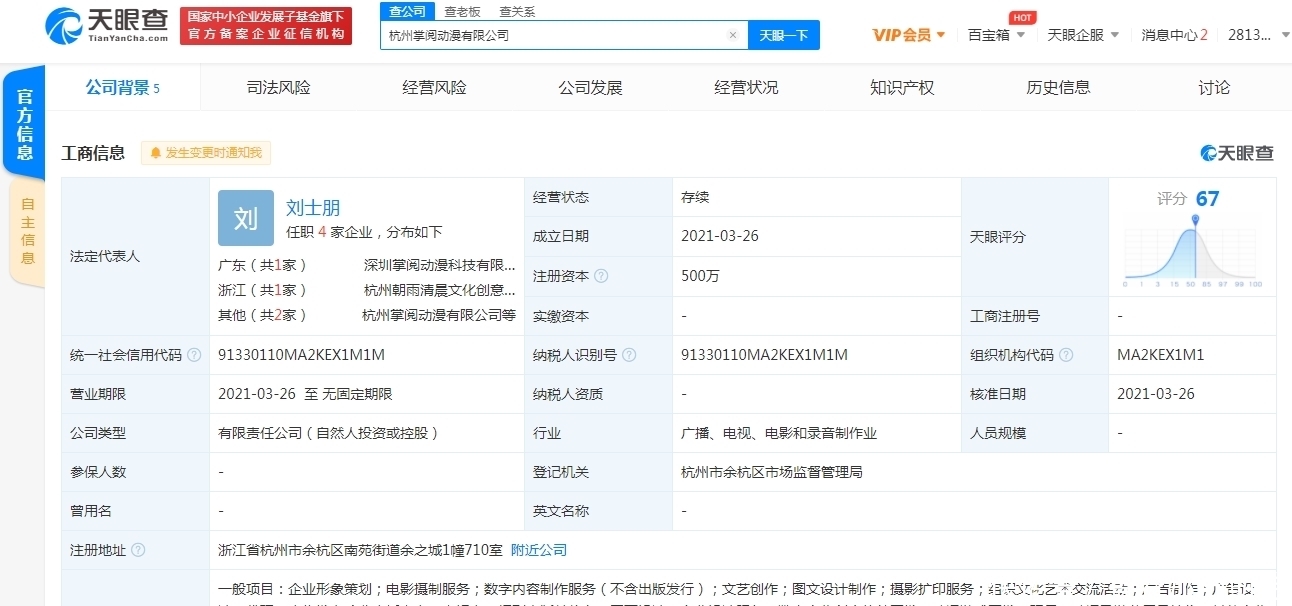
Task: Select the 官方信息 side tab
Action: tap(24, 123)
